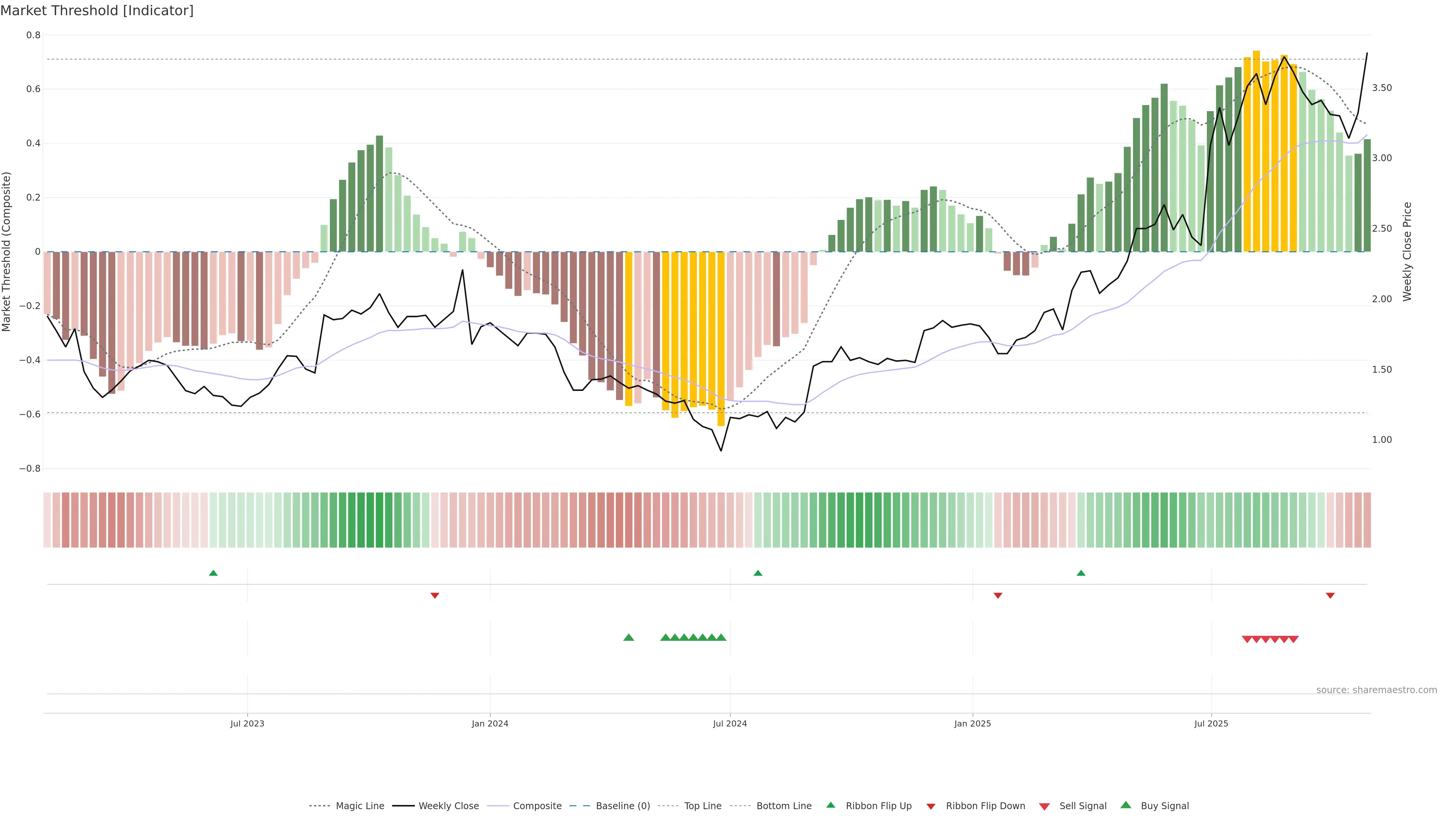Click the Jul 2024 axis label
Viewport: 1456px width, 819px height.
click(x=730, y=723)
